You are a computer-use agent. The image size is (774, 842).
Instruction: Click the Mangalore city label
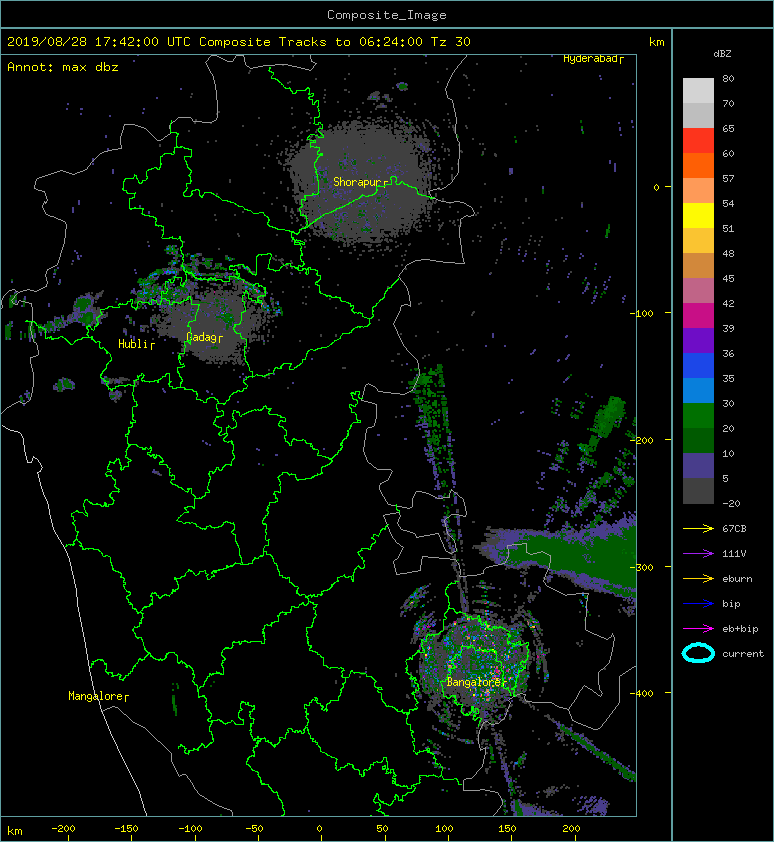[96, 696]
